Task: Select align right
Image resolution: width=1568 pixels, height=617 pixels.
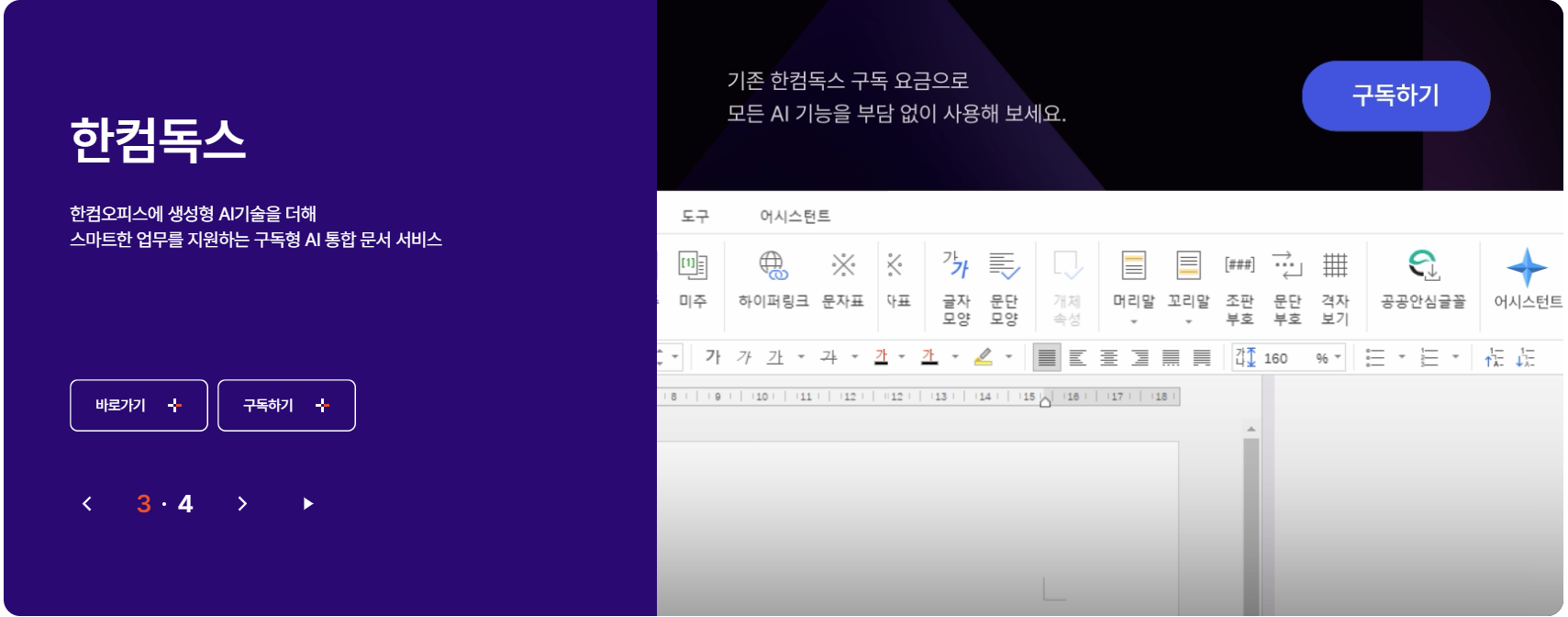Action: tap(1140, 357)
